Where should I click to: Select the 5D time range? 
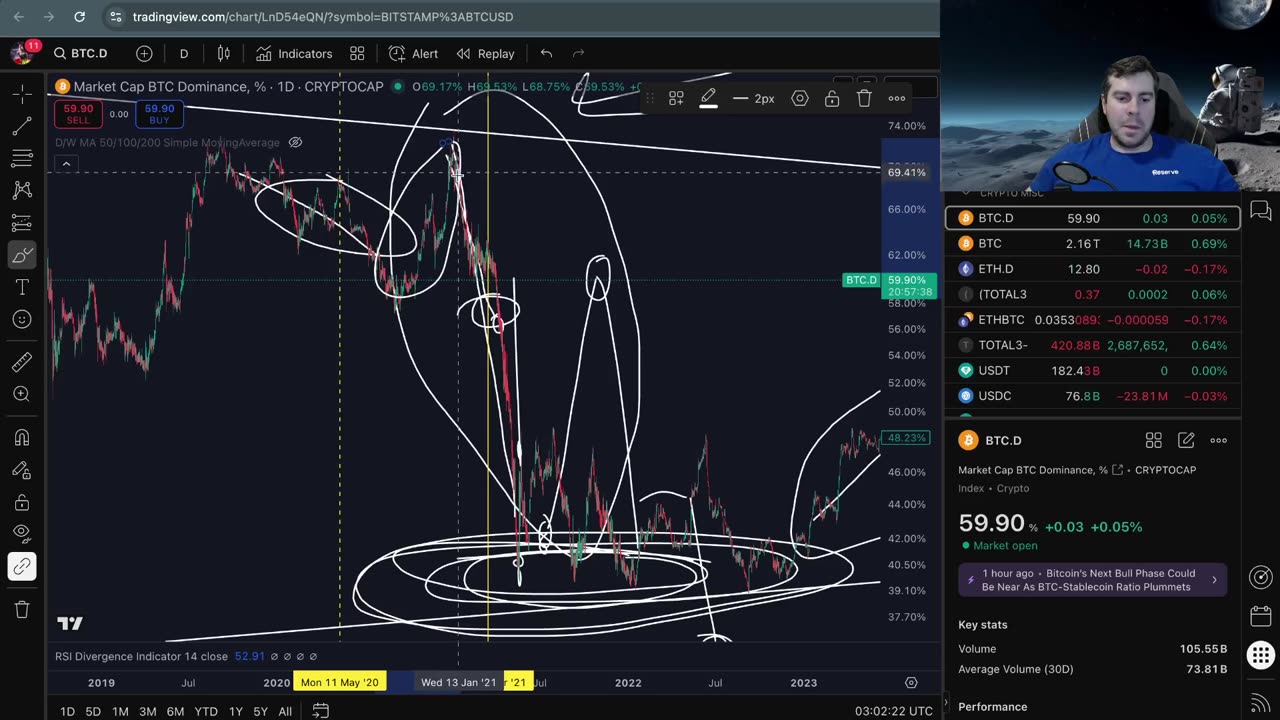click(x=93, y=711)
